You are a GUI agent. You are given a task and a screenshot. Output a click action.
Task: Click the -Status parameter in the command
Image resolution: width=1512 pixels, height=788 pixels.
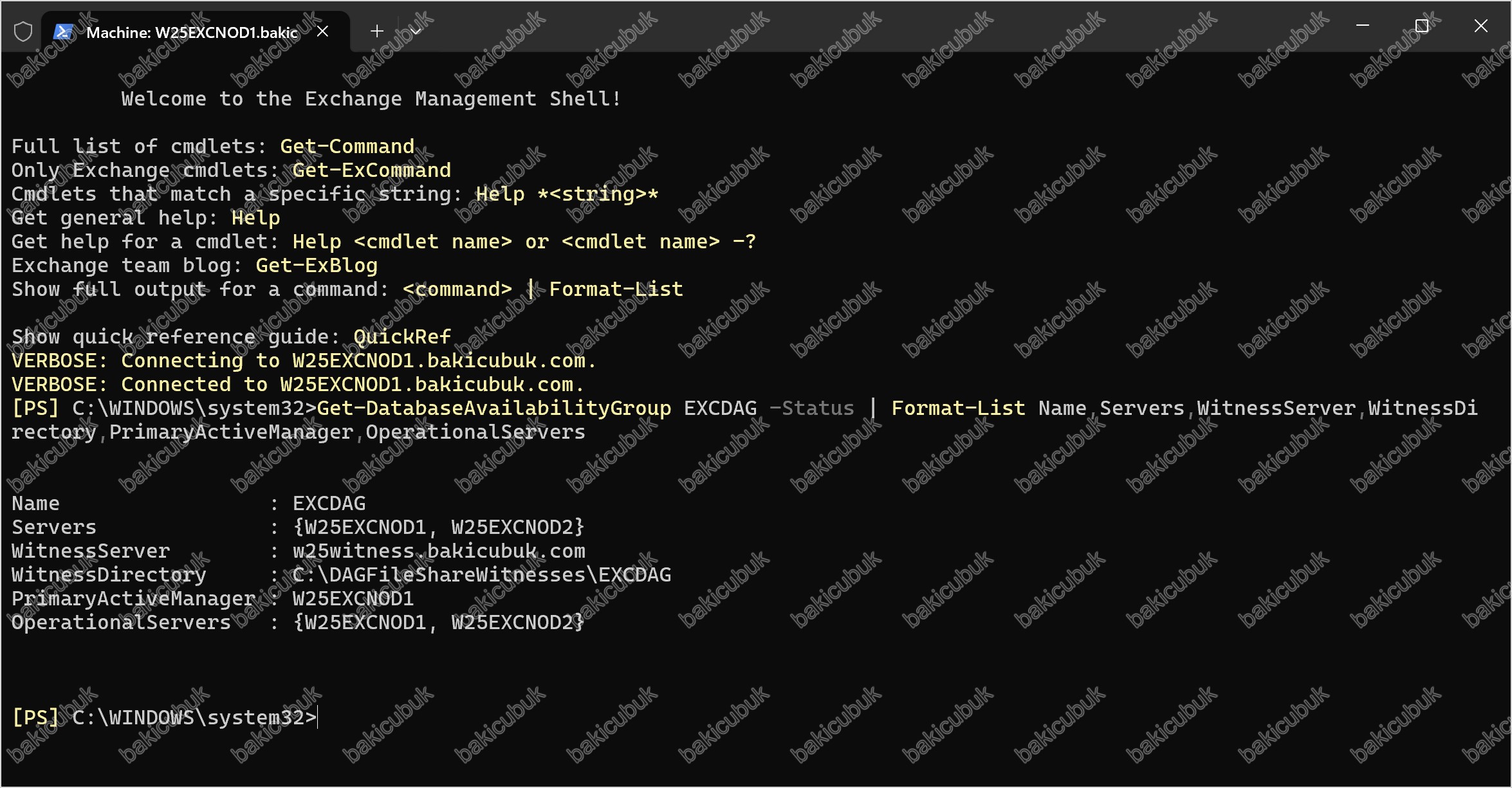812,408
